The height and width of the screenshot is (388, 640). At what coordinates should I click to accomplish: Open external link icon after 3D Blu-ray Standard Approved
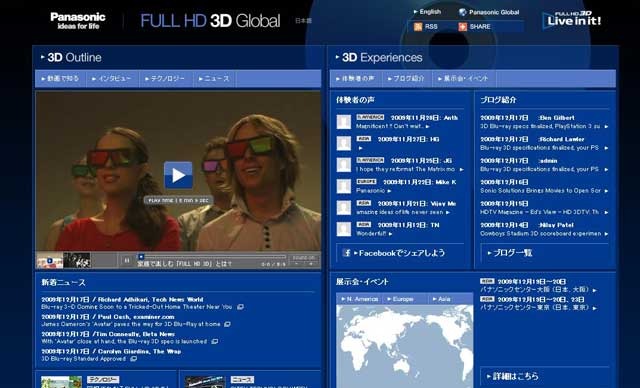coord(133,359)
